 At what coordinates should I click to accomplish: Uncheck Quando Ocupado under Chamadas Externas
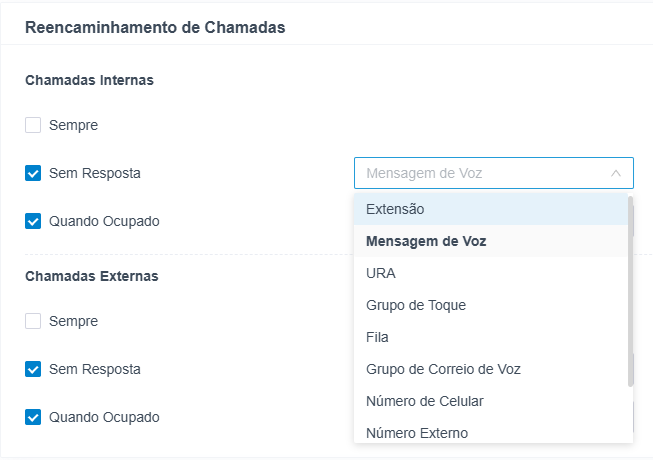click(33, 417)
